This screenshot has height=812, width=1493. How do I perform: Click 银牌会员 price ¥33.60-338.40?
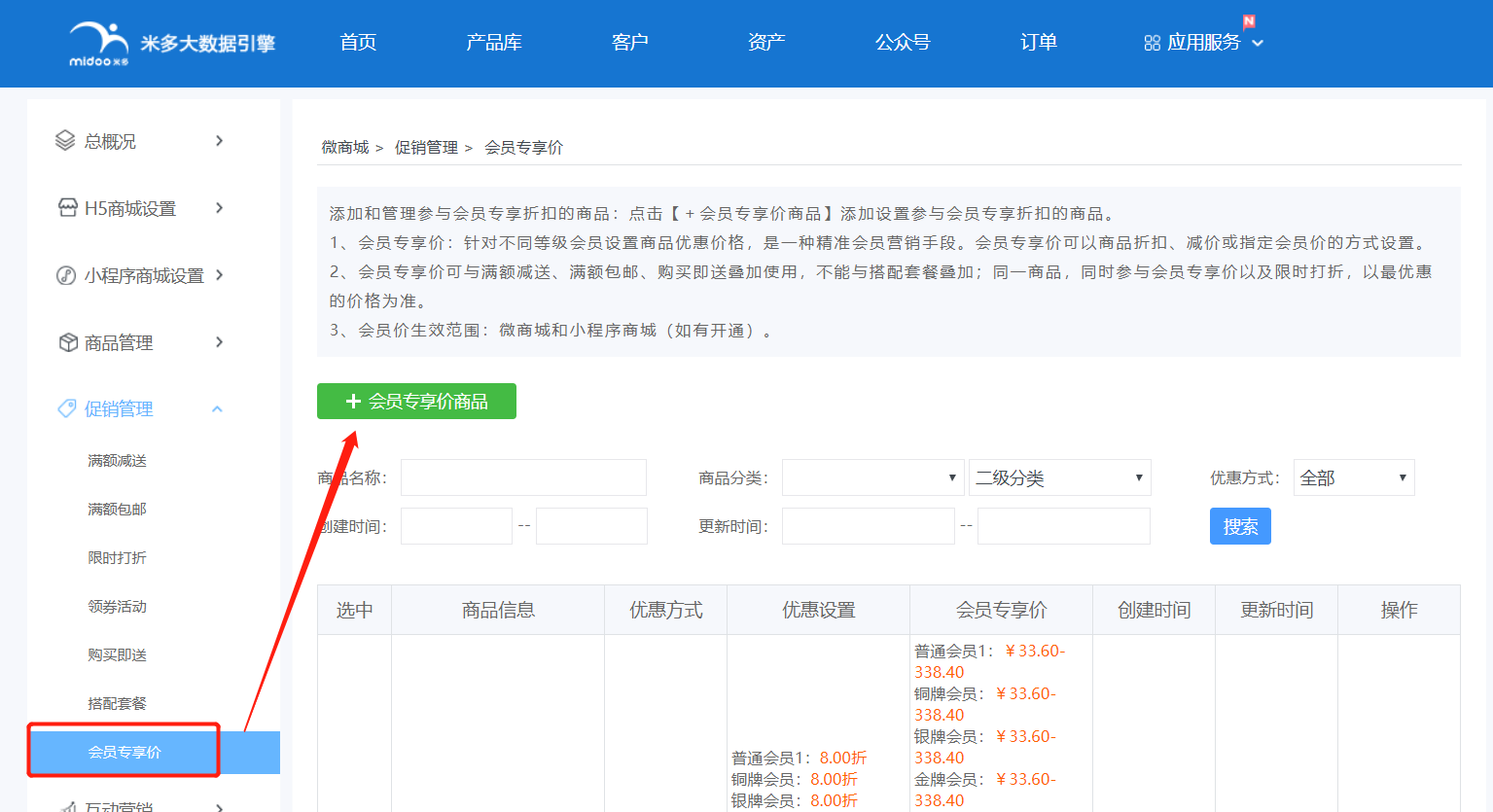[x=985, y=747]
